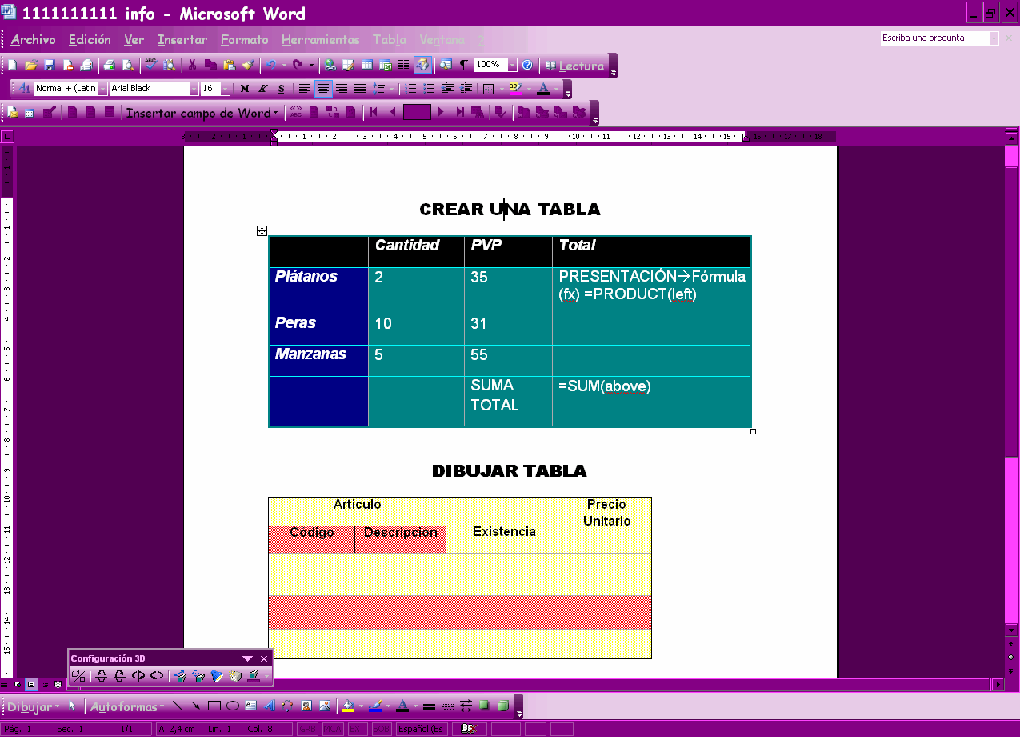This screenshot has height=737, width=1020.
Task: Select the Format Painter tool
Action: pos(248,65)
